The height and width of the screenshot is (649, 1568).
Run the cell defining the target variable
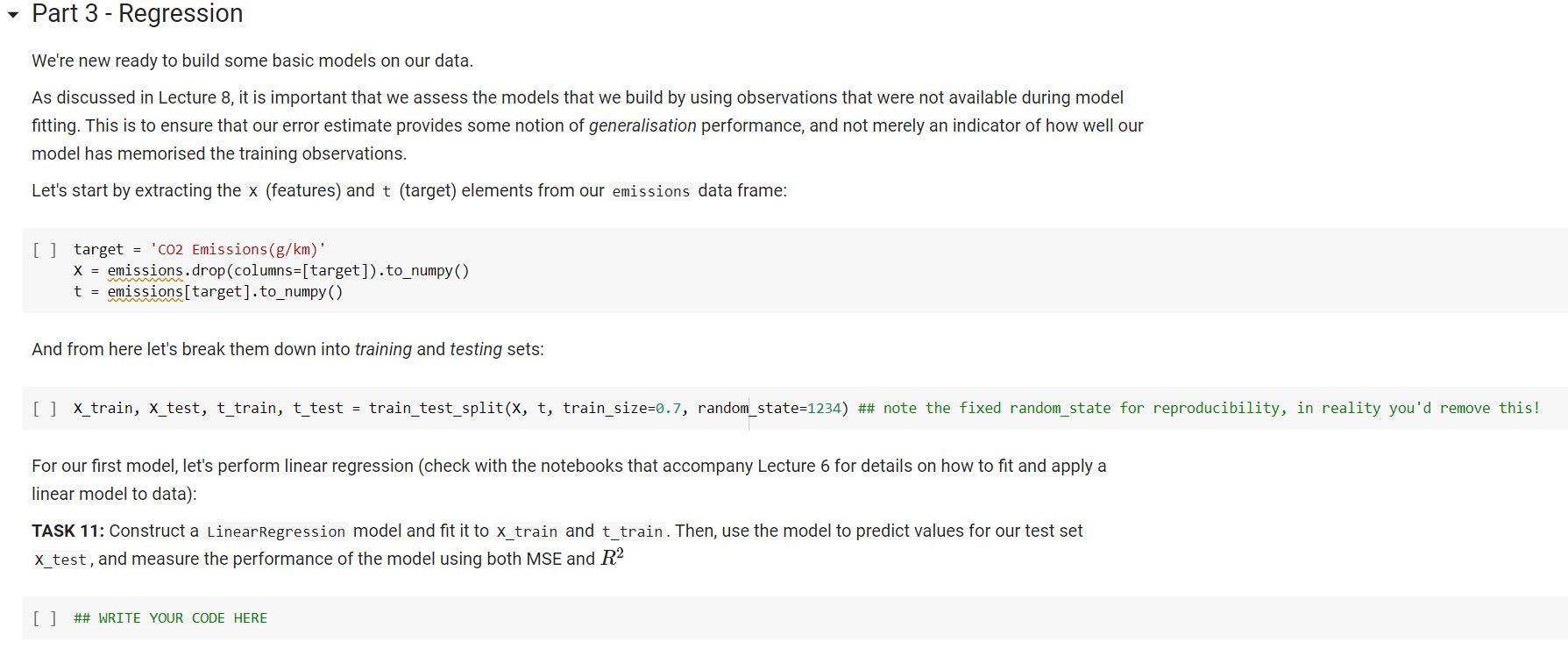click(x=45, y=250)
